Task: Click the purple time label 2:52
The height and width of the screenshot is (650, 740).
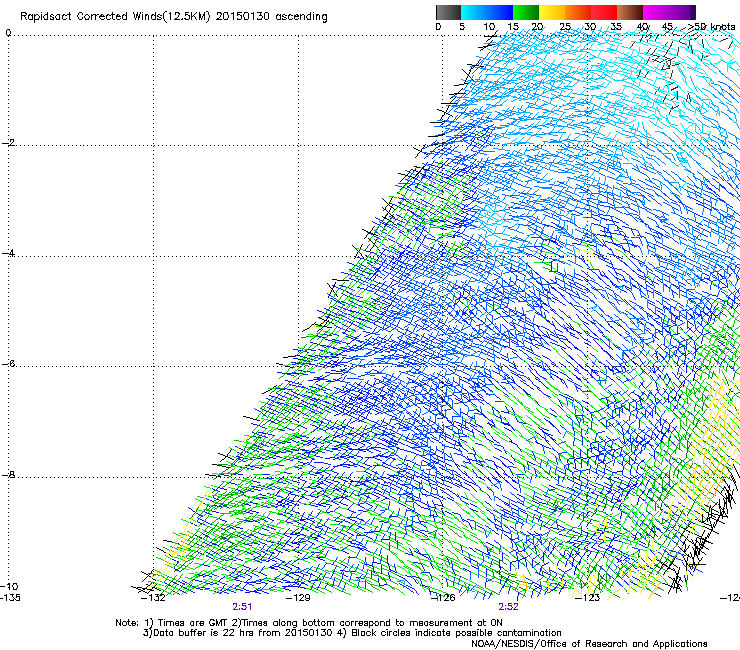Action: click(x=508, y=607)
